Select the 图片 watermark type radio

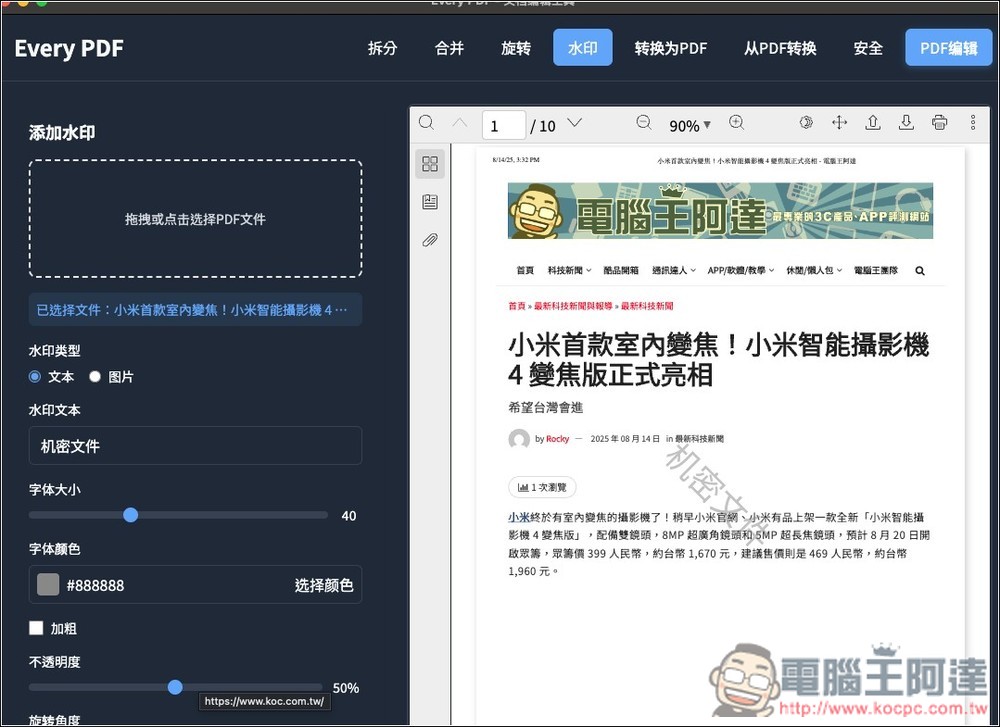click(95, 377)
